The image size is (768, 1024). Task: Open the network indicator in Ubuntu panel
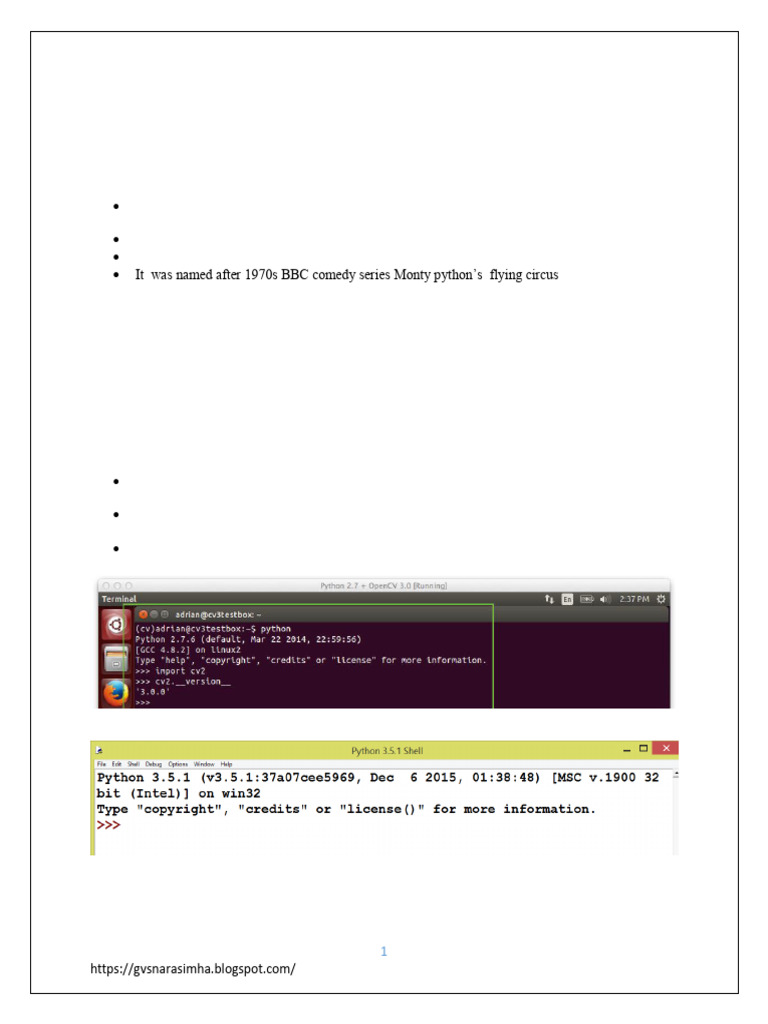tap(549, 599)
